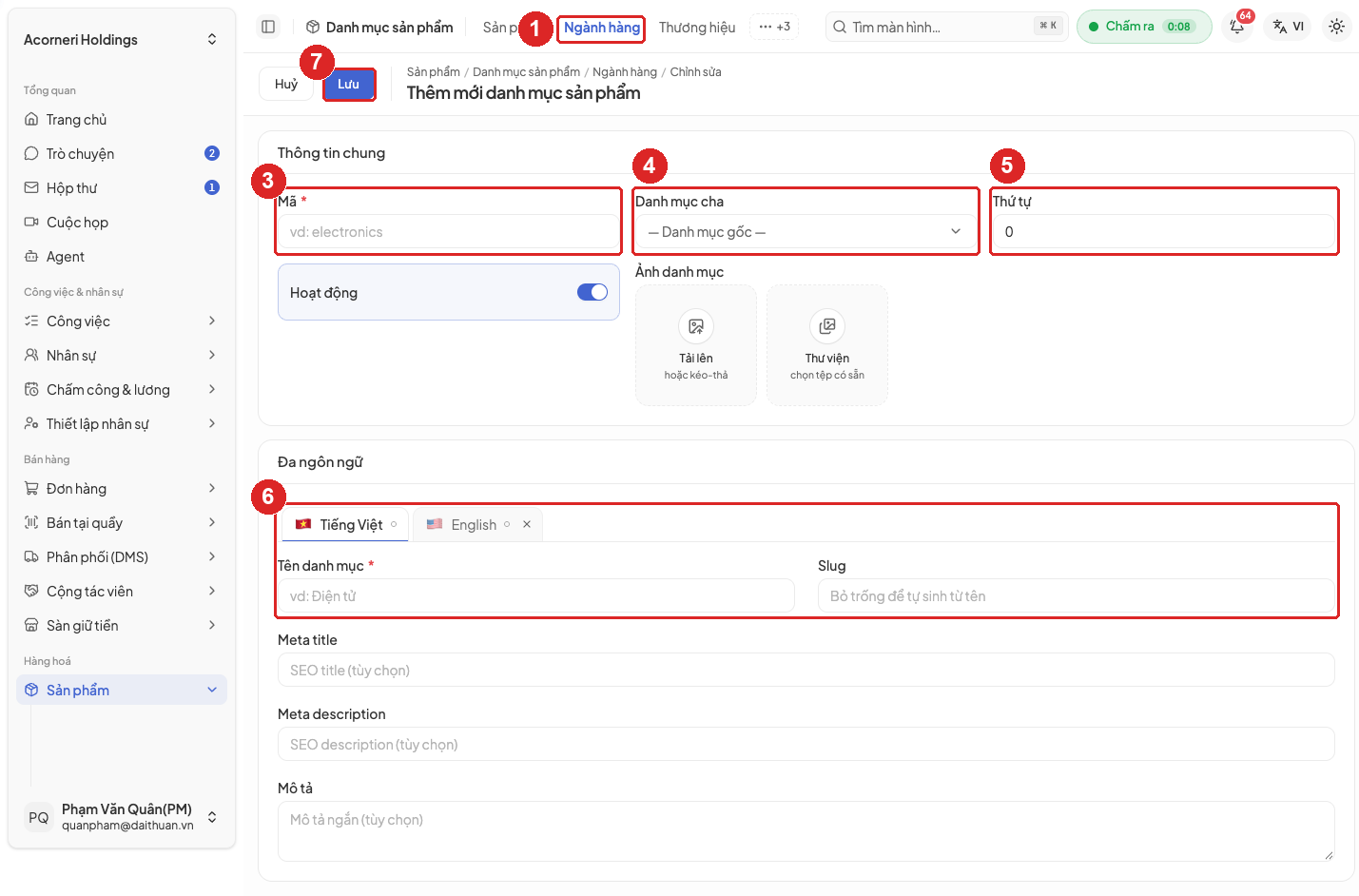Open the user account menu
Screen dimensions: 1359x896
click(122, 817)
